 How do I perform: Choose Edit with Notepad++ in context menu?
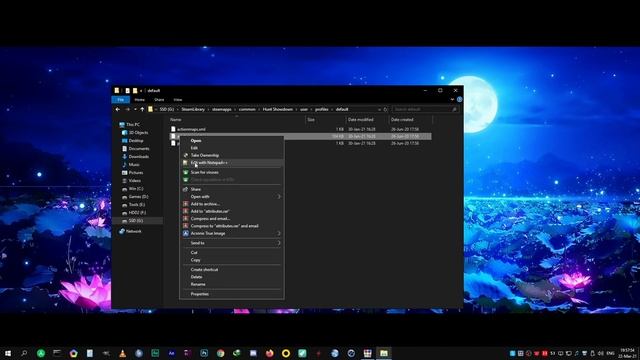232,163
